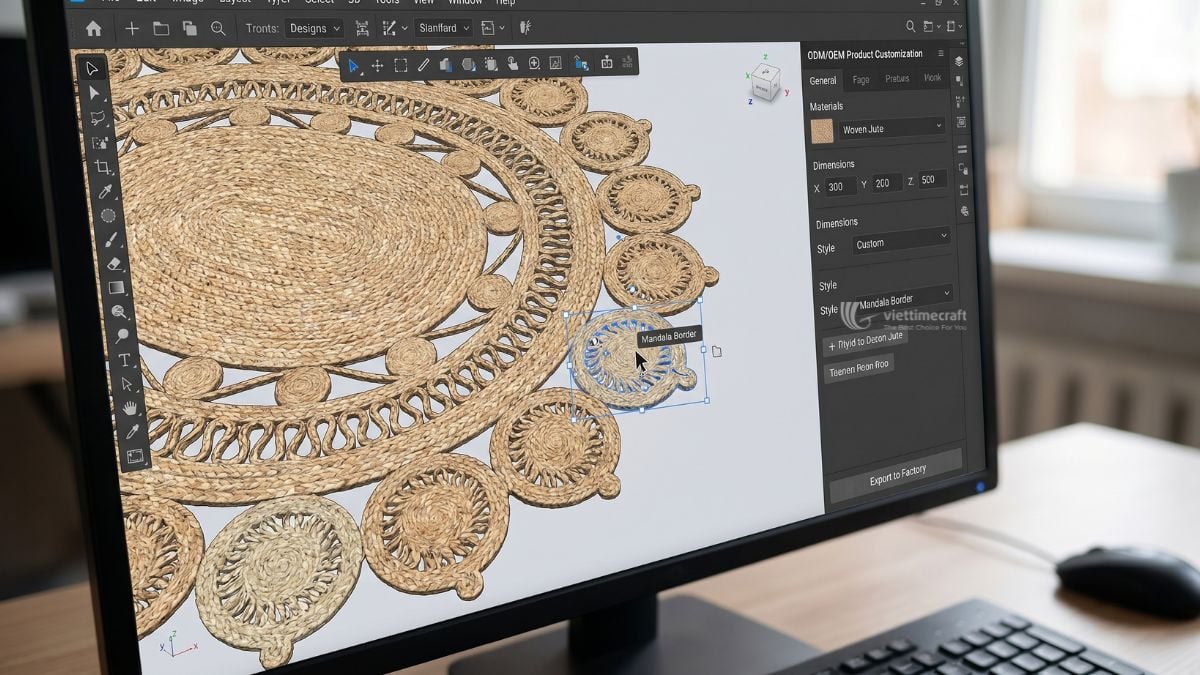Select the Brush tool in left toolbox
Screen dimensions: 1200x675
coord(111,240)
